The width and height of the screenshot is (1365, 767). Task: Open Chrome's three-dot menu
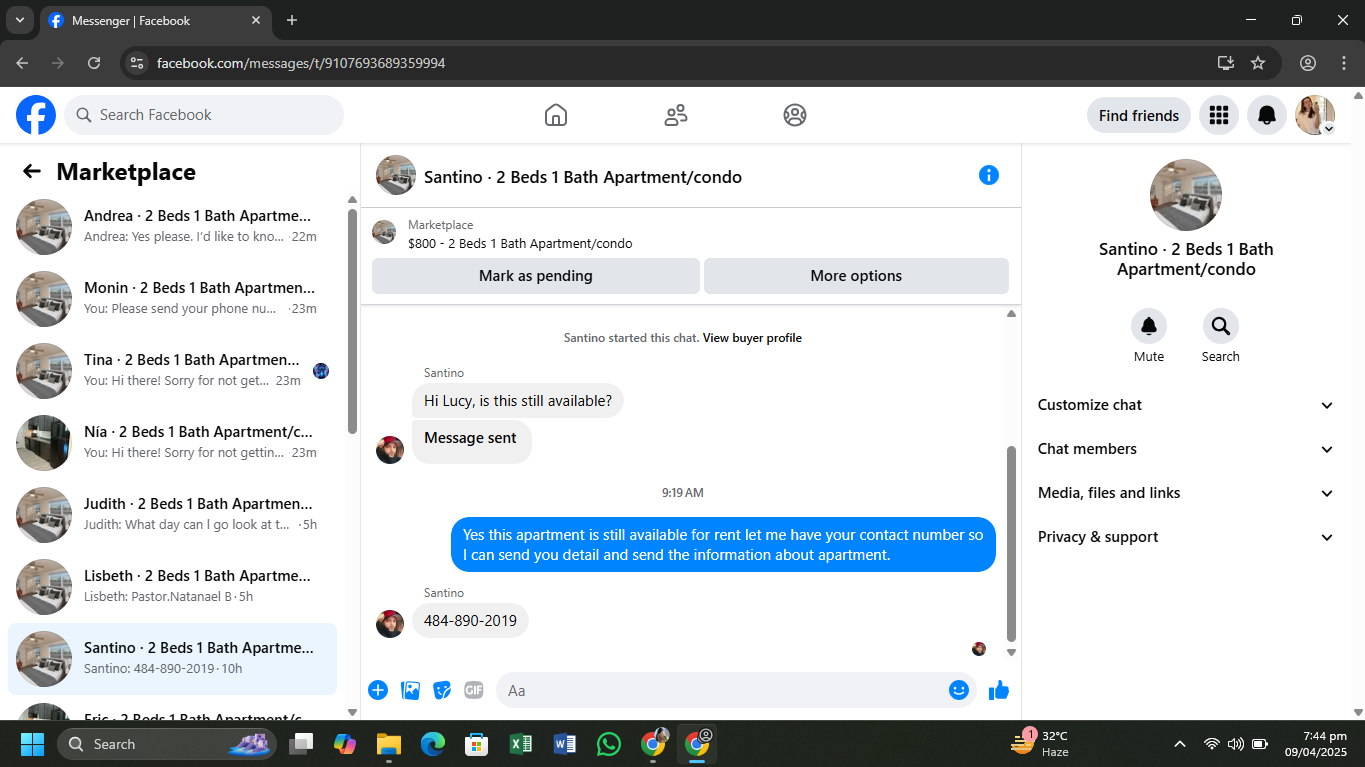[x=1344, y=63]
